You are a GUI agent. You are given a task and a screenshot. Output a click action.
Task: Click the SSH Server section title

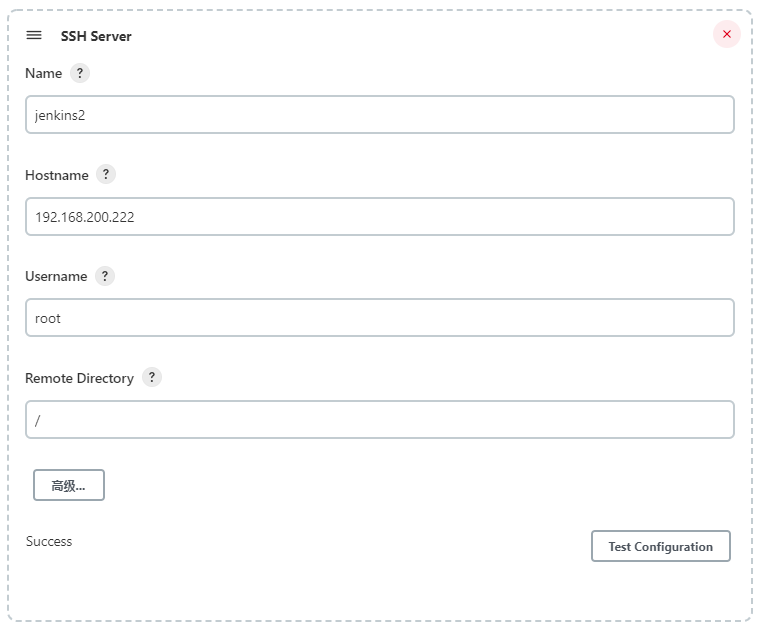coord(96,36)
